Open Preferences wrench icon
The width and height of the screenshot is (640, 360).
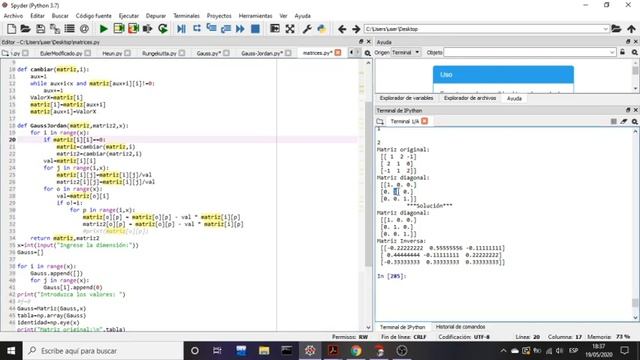point(307,29)
